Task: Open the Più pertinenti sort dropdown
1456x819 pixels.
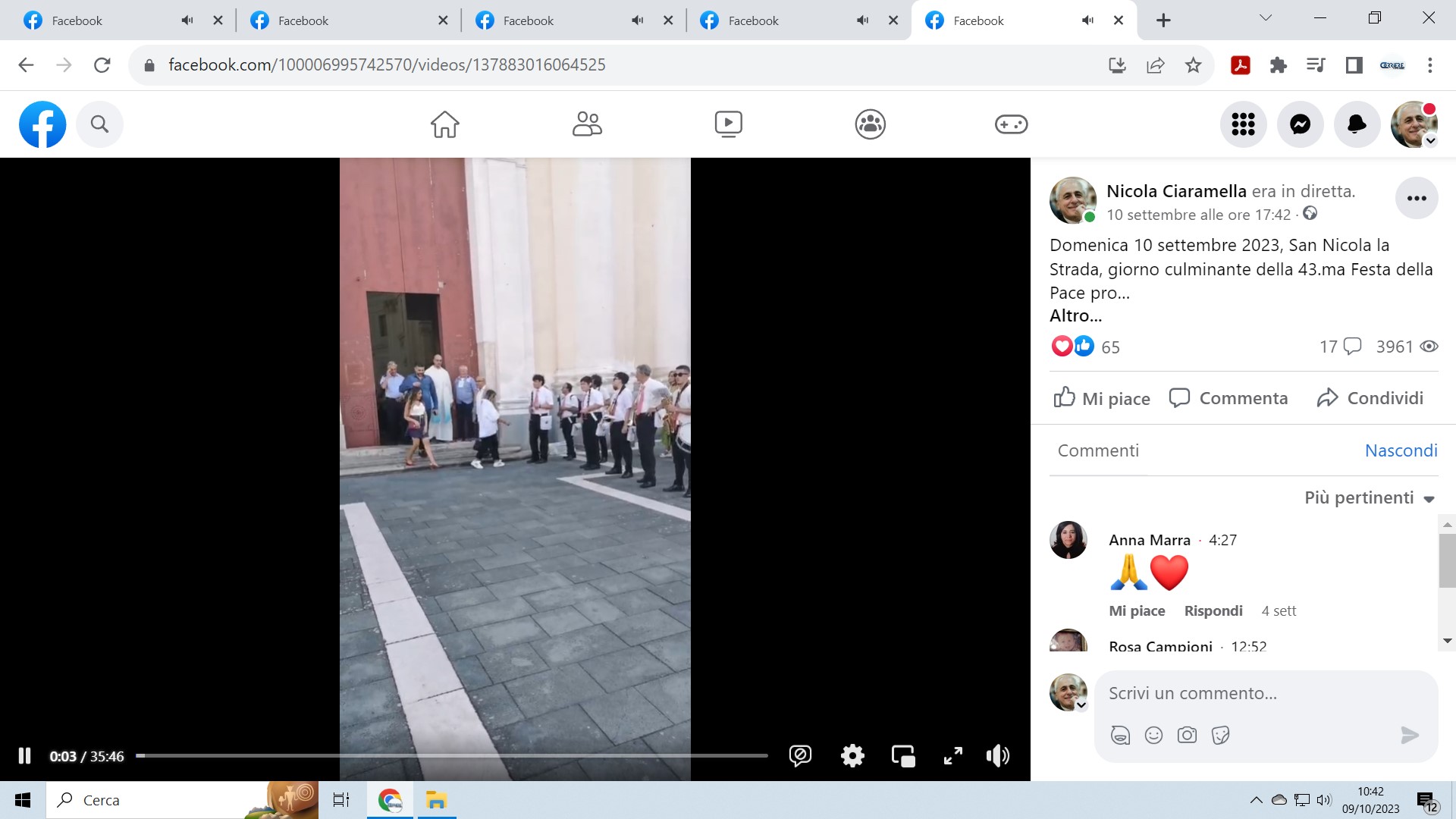Action: (1370, 497)
